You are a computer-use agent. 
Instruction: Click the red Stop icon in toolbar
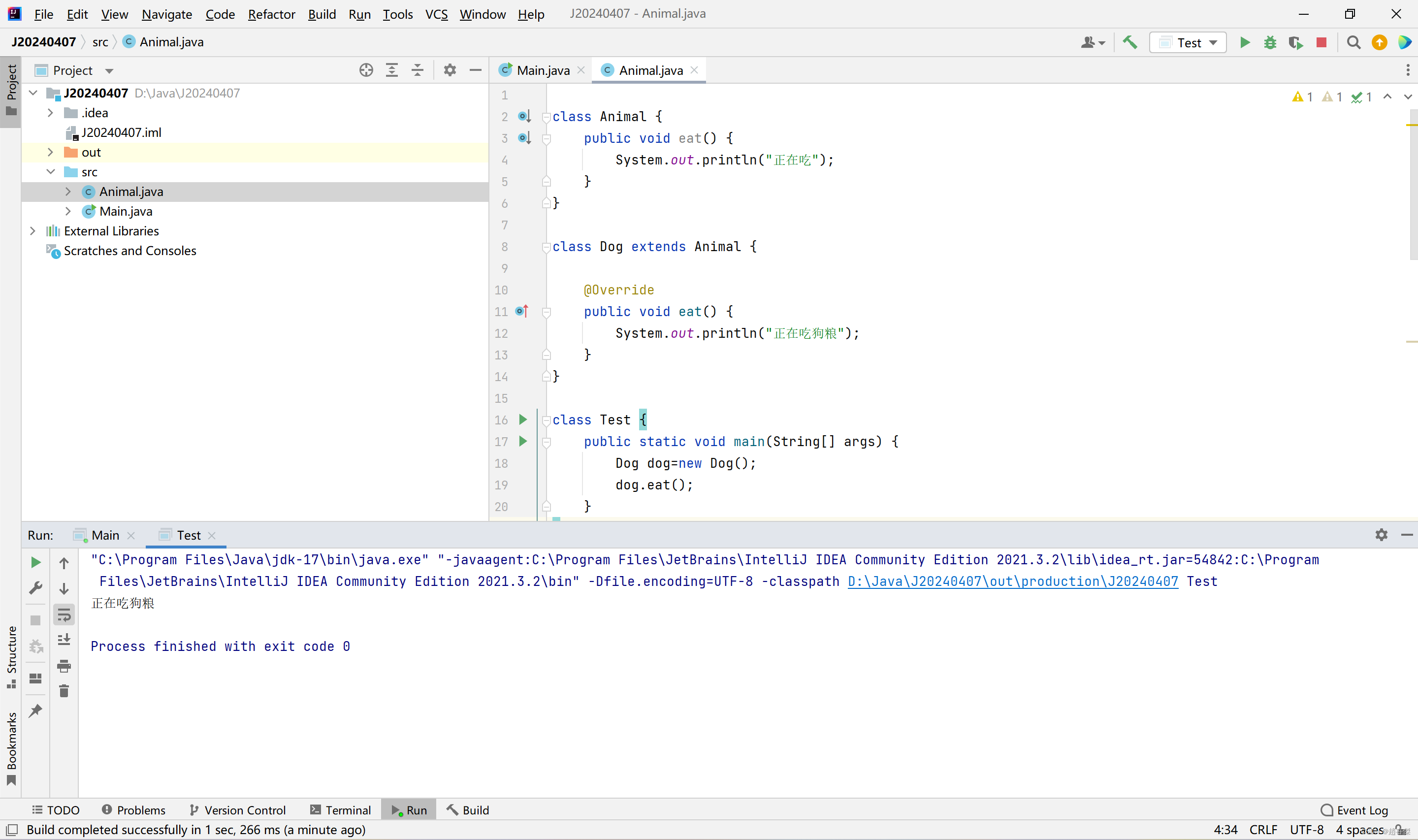click(1321, 42)
